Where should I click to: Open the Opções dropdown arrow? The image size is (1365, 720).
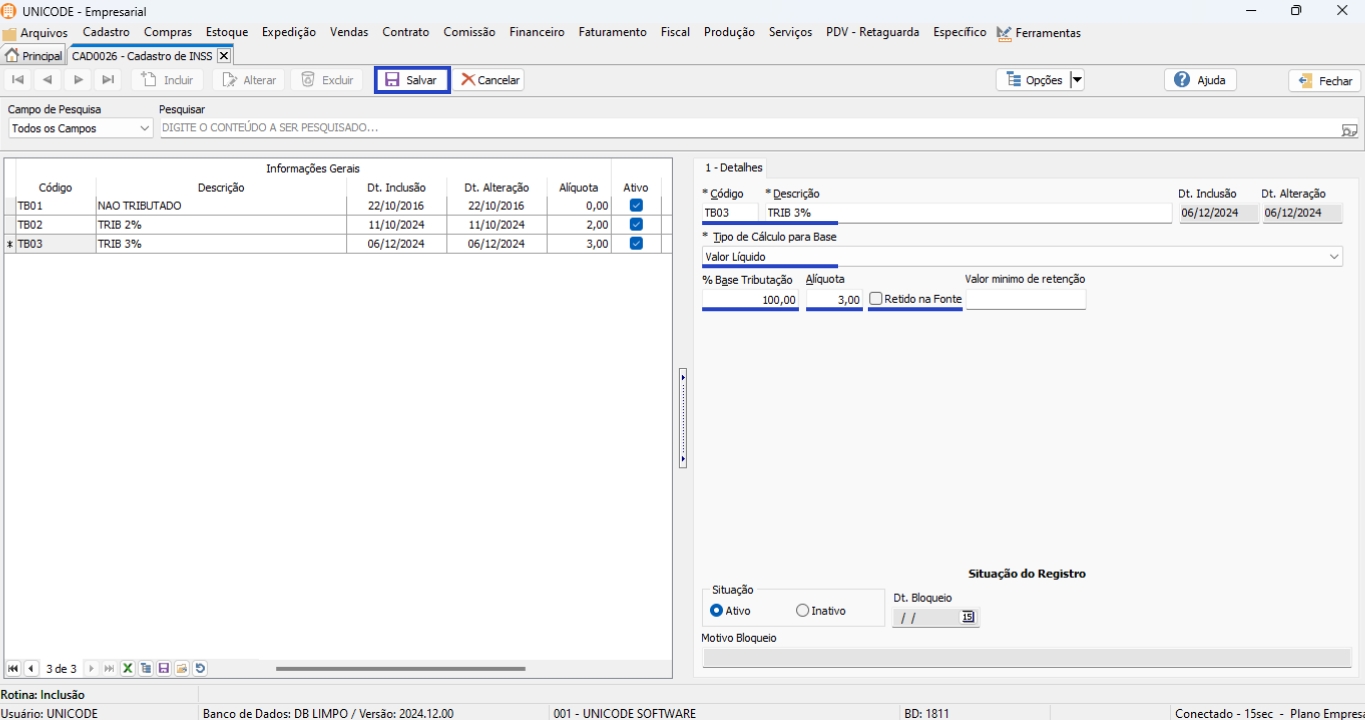[x=1077, y=80]
